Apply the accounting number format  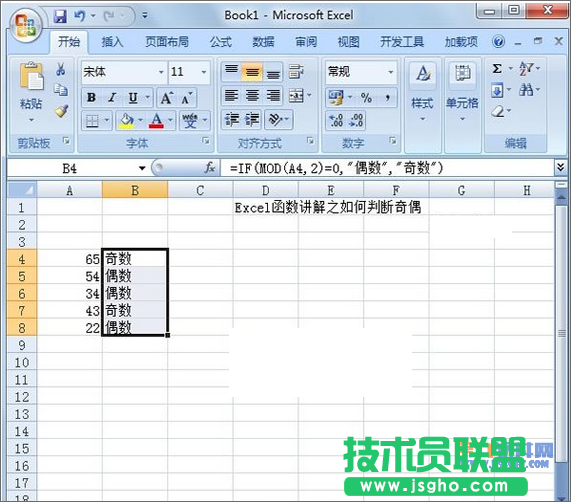[x=336, y=98]
